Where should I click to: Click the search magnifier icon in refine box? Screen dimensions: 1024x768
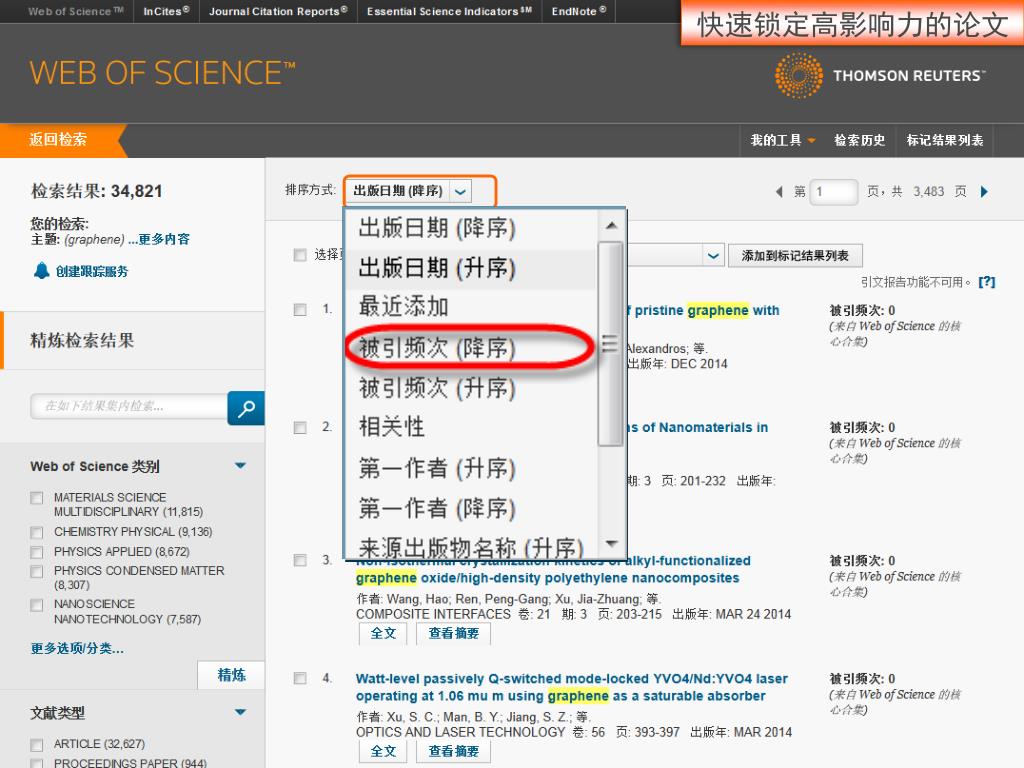(x=246, y=408)
